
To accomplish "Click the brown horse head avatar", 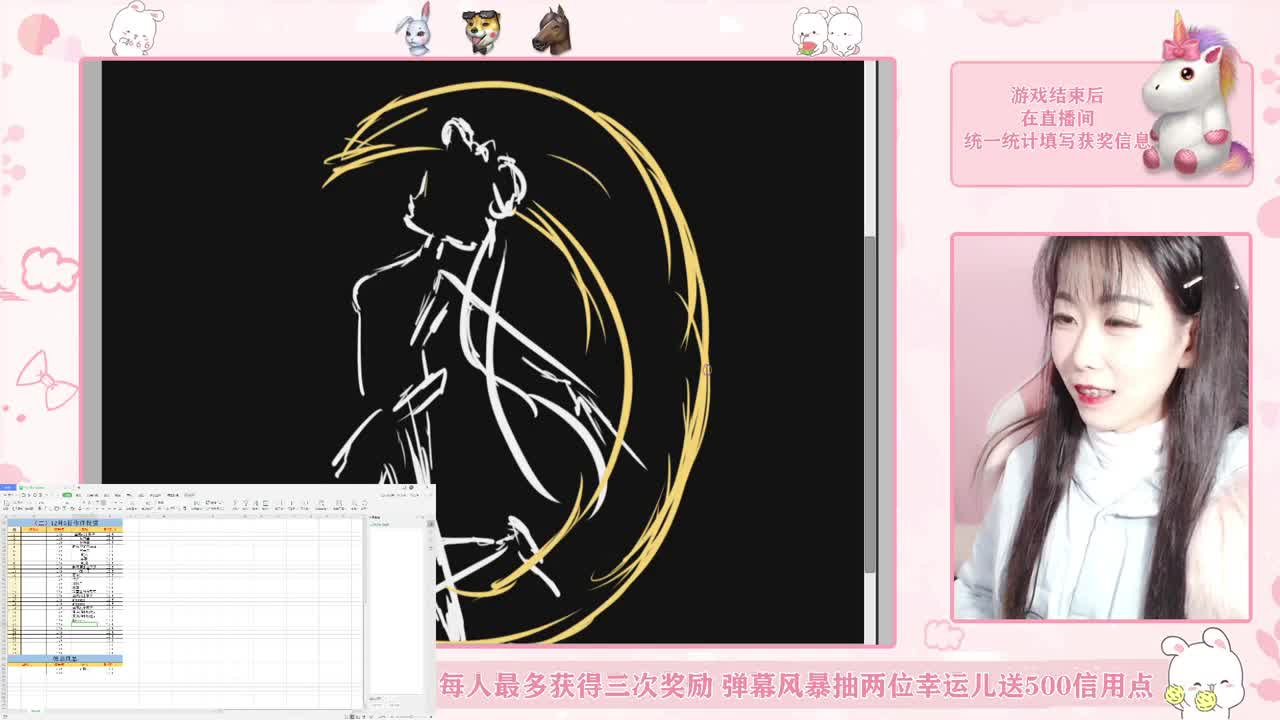I will click(551, 30).
